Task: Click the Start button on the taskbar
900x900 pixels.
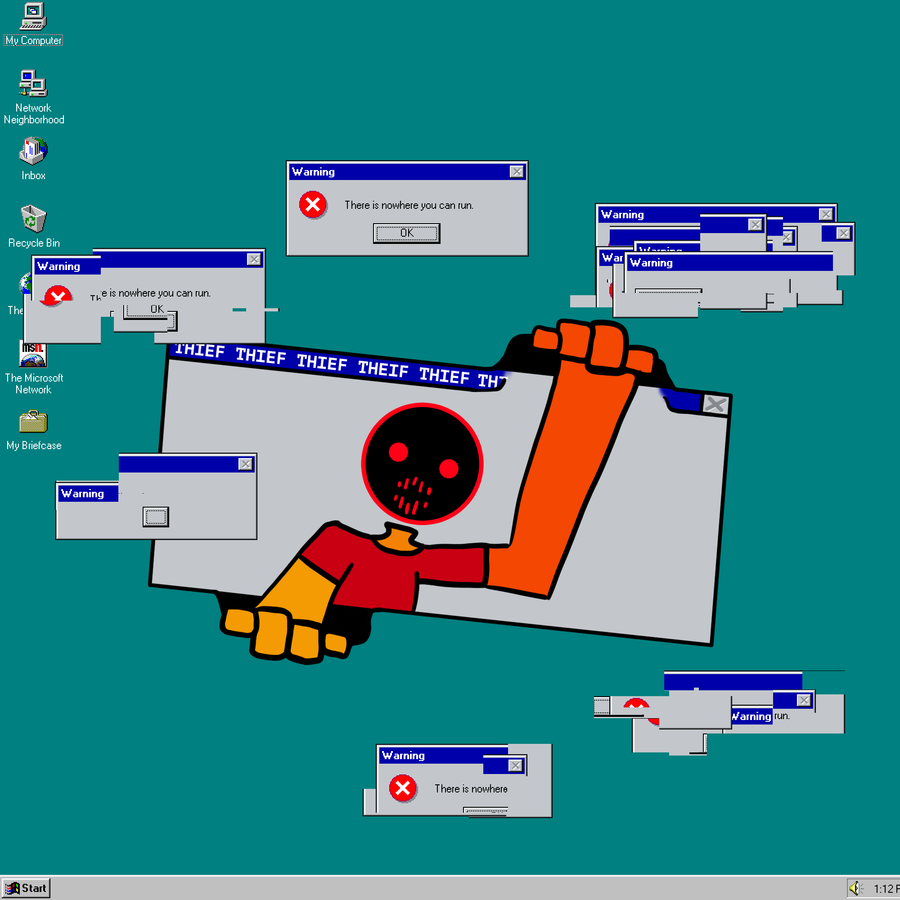Action: 26,888
